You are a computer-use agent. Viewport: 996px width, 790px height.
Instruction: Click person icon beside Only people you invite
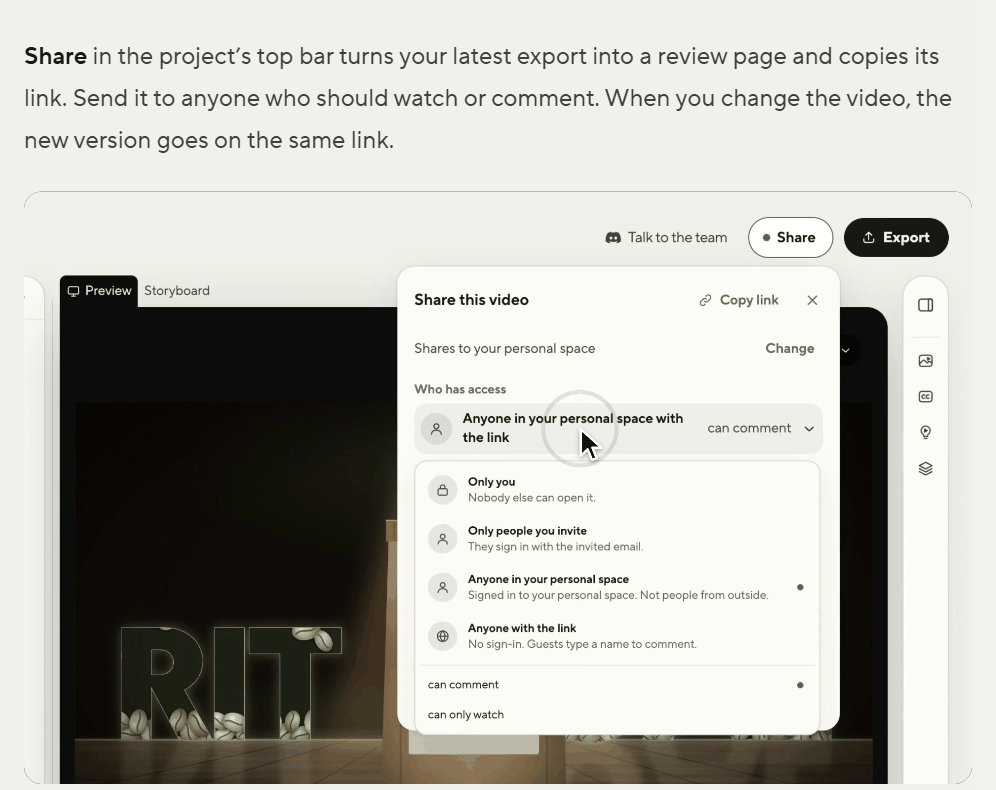tap(443, 539)
